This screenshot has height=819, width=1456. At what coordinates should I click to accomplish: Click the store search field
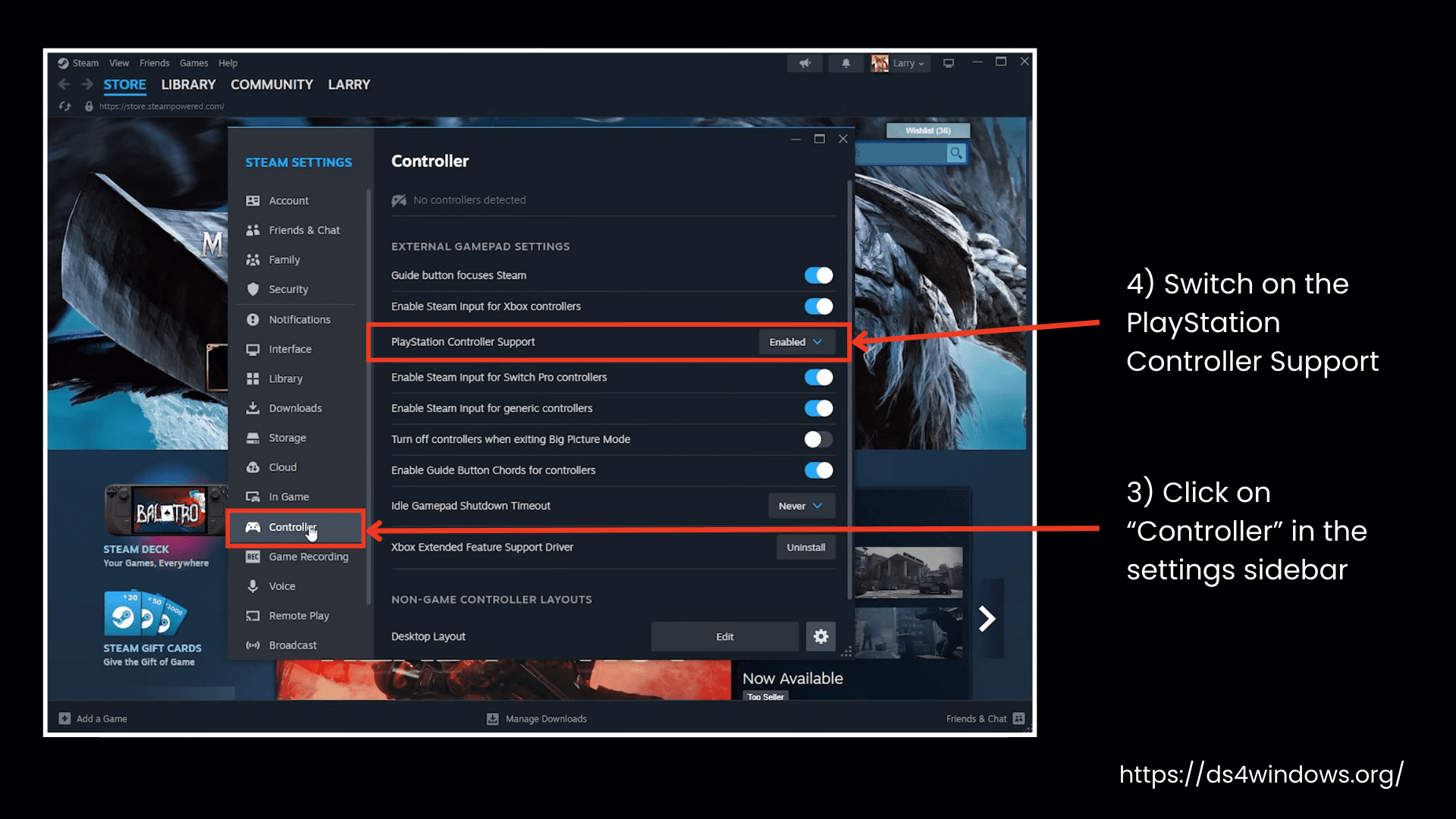(x=902, y=153)
